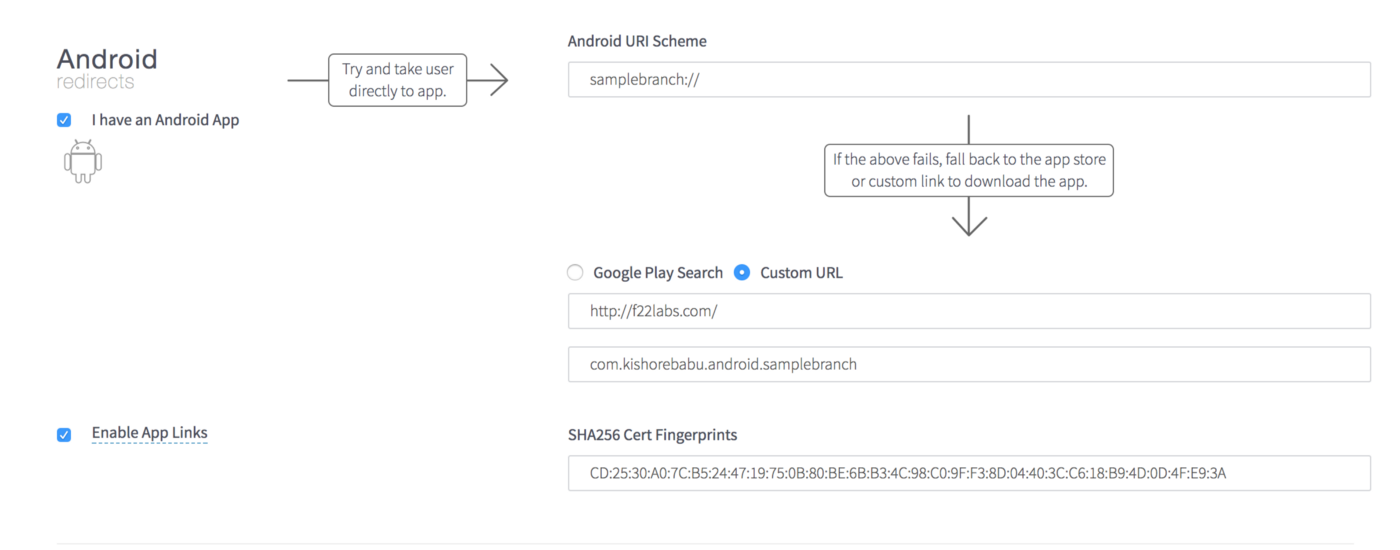The width and height of the screenshot is (1400, 550).
Task: Click the downward fallback arrow icon
Action: click(x=969, y=216)
